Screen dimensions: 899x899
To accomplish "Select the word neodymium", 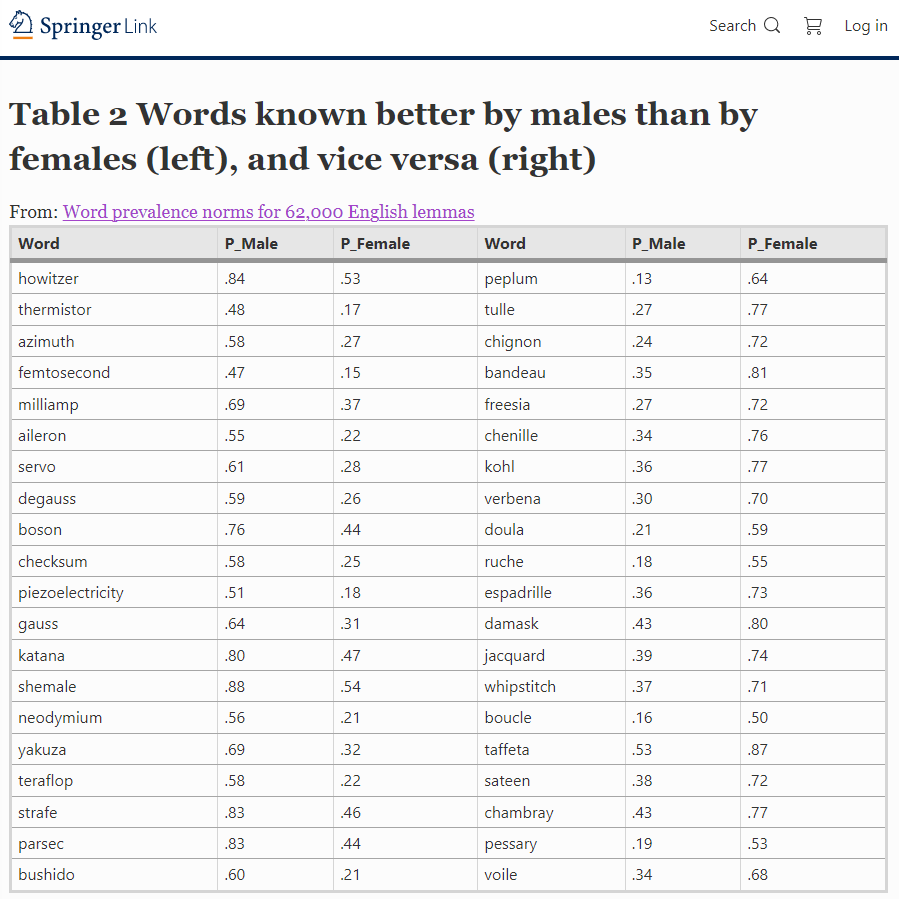I will click(60, 718).
